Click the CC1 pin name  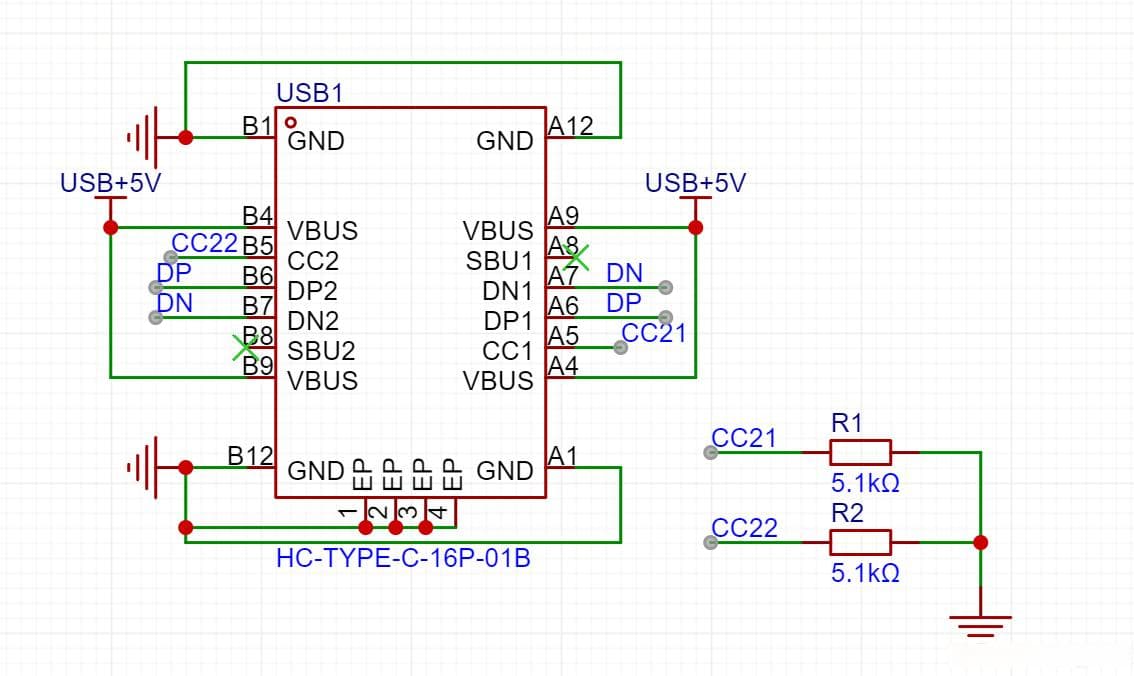point(508,351)
